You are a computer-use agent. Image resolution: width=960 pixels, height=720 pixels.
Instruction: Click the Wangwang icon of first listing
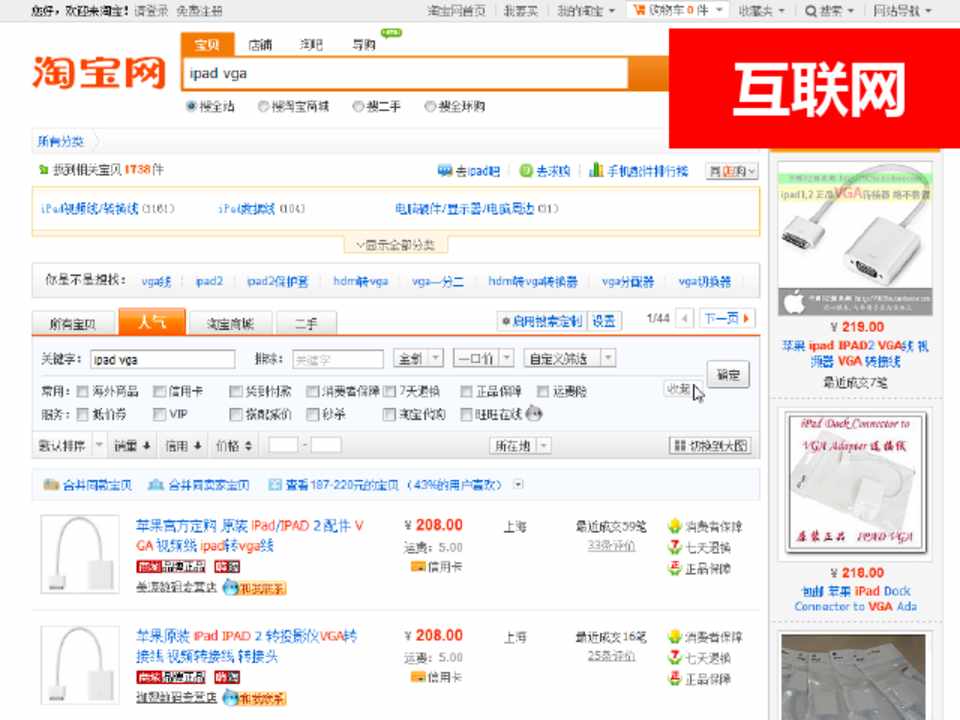(231, 588)
